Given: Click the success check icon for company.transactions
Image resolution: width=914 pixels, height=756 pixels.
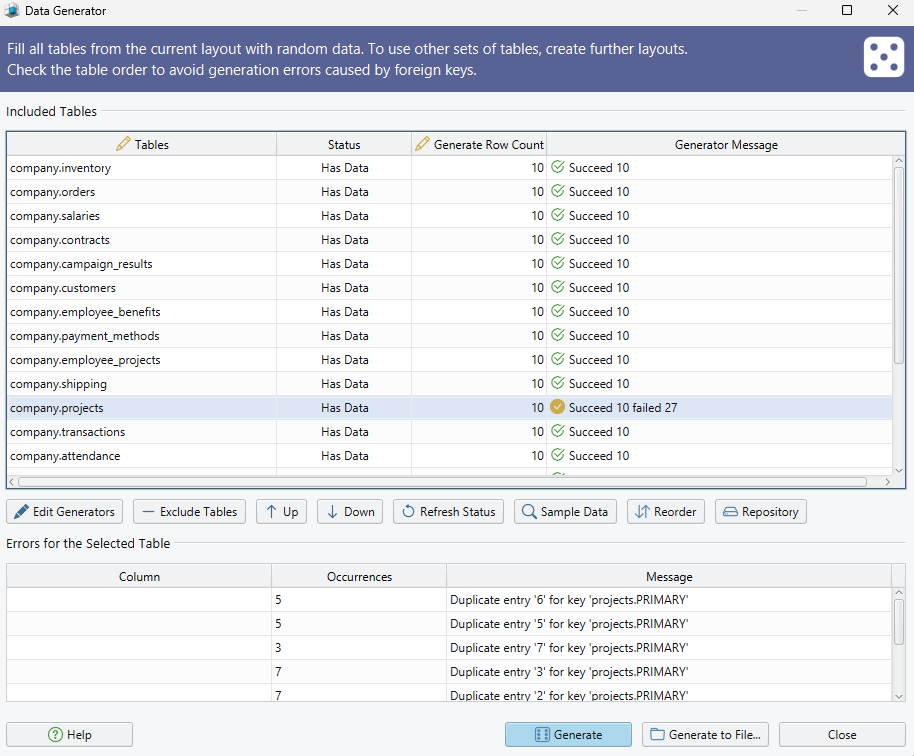Looking at the screenshot, I should tap(558, 431).
